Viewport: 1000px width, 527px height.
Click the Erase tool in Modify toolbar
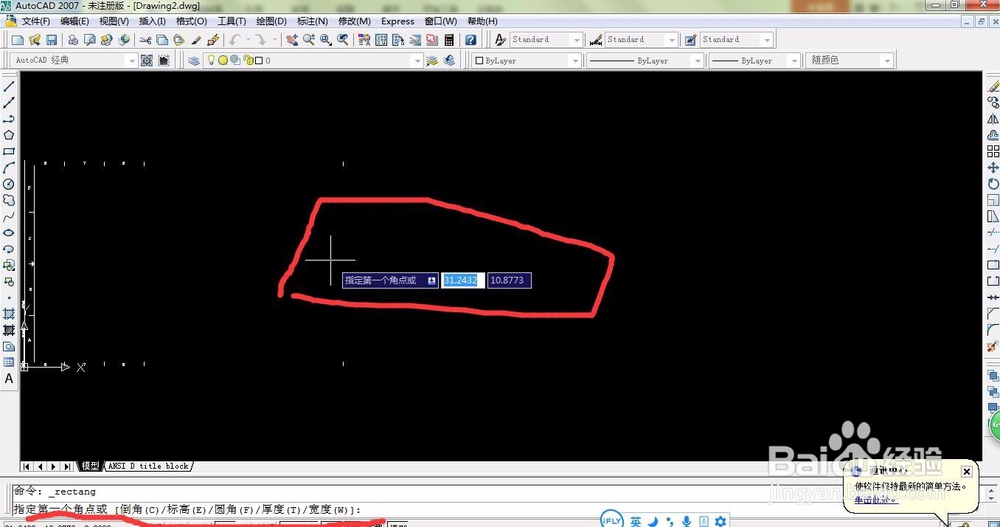993,86
